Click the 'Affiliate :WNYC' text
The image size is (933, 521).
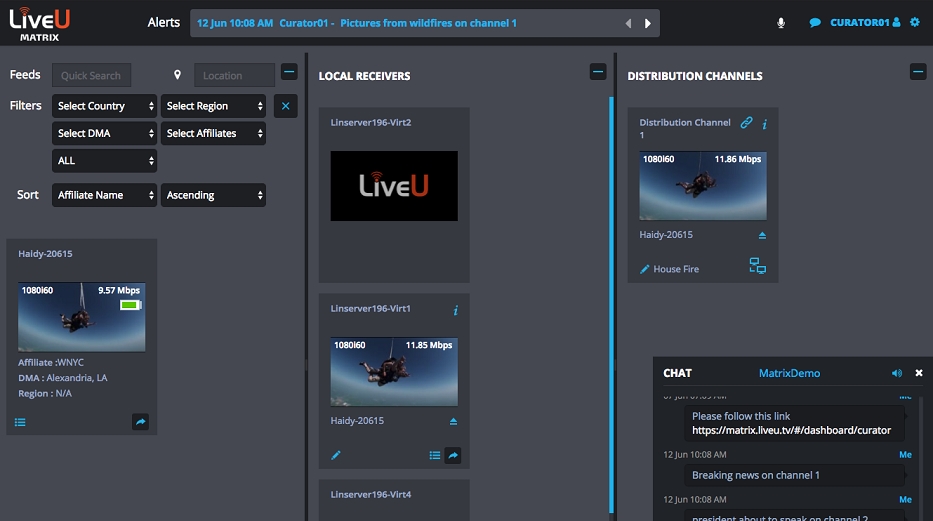(x=51, y=362)
